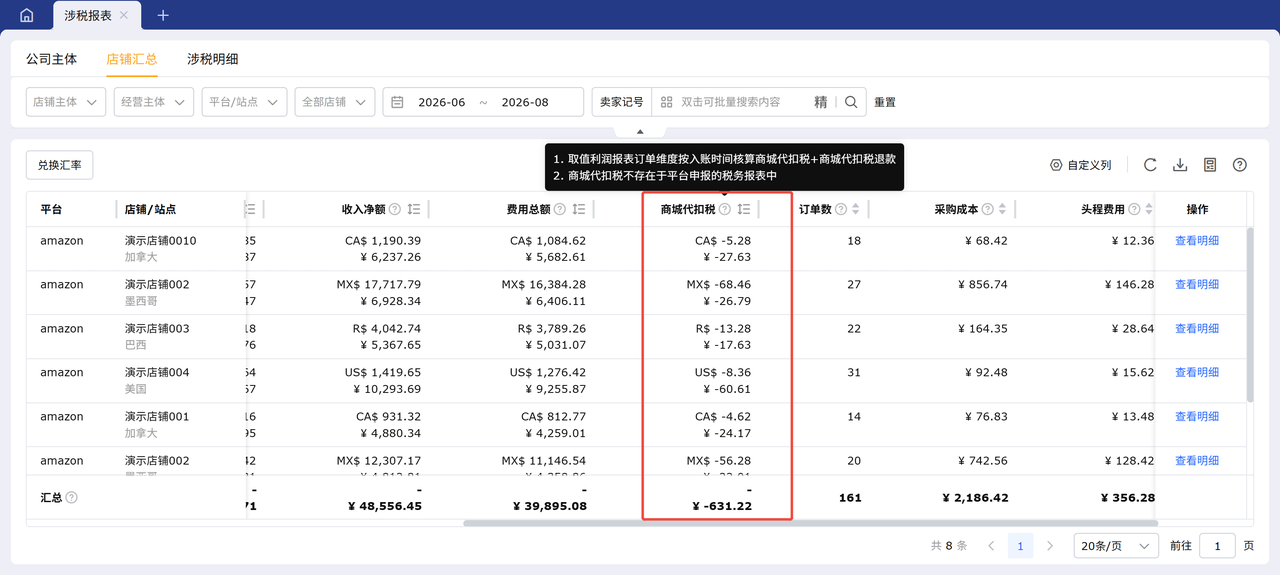Image resolution: width=1280 pixels, height=575 pixels.
Task: Click the help icon beside 订单数
Action: (841, 209)
